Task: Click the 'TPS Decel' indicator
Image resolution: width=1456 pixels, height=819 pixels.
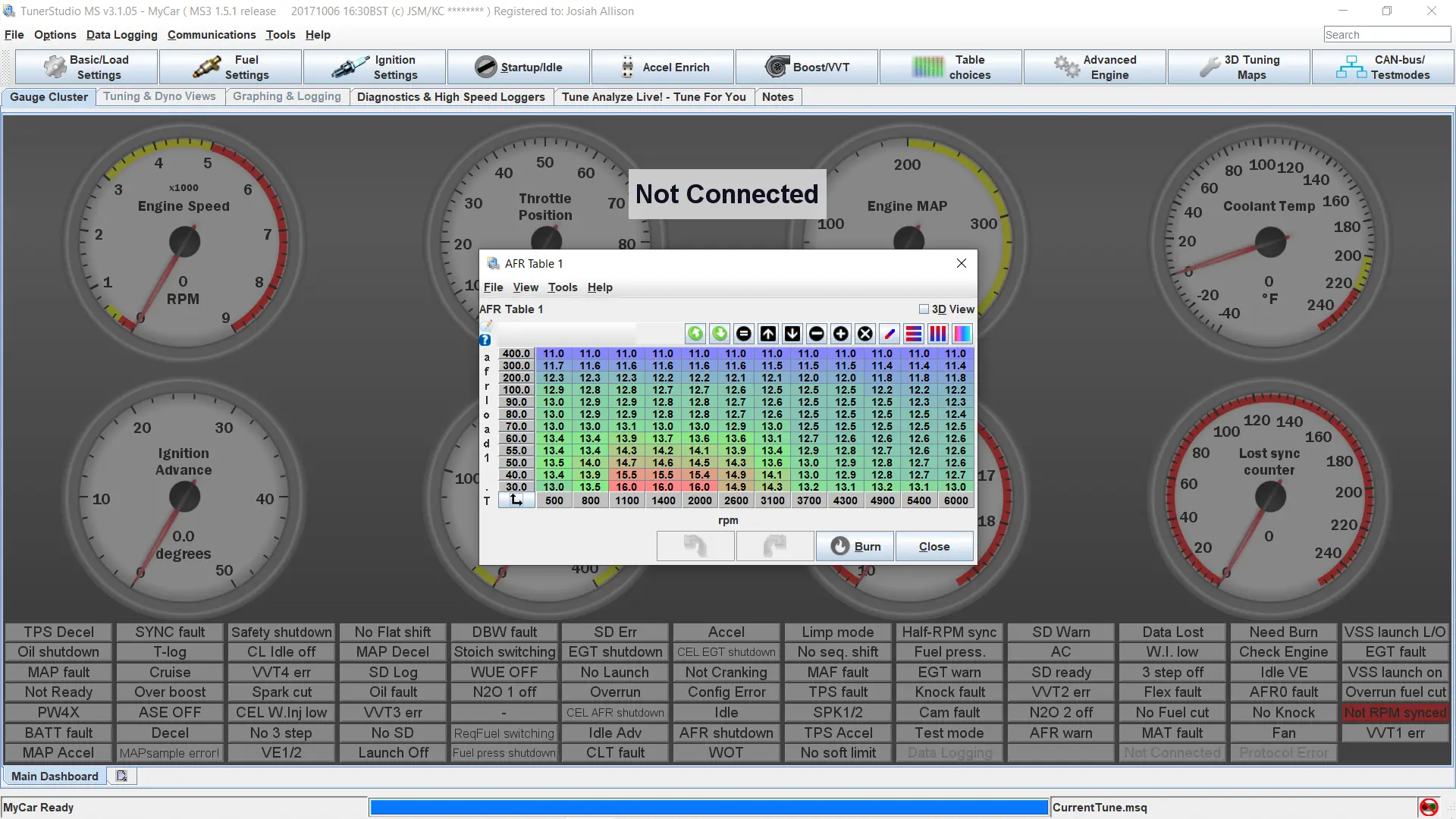Action: (x=58, y=632)
